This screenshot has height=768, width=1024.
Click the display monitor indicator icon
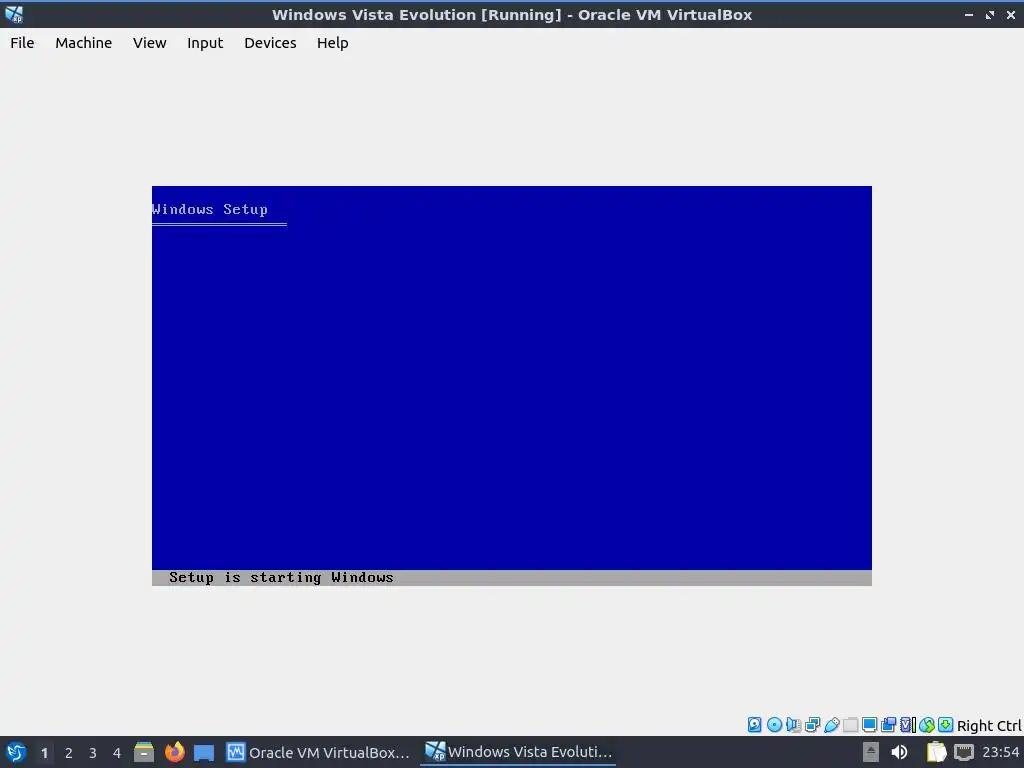[869, 724]
